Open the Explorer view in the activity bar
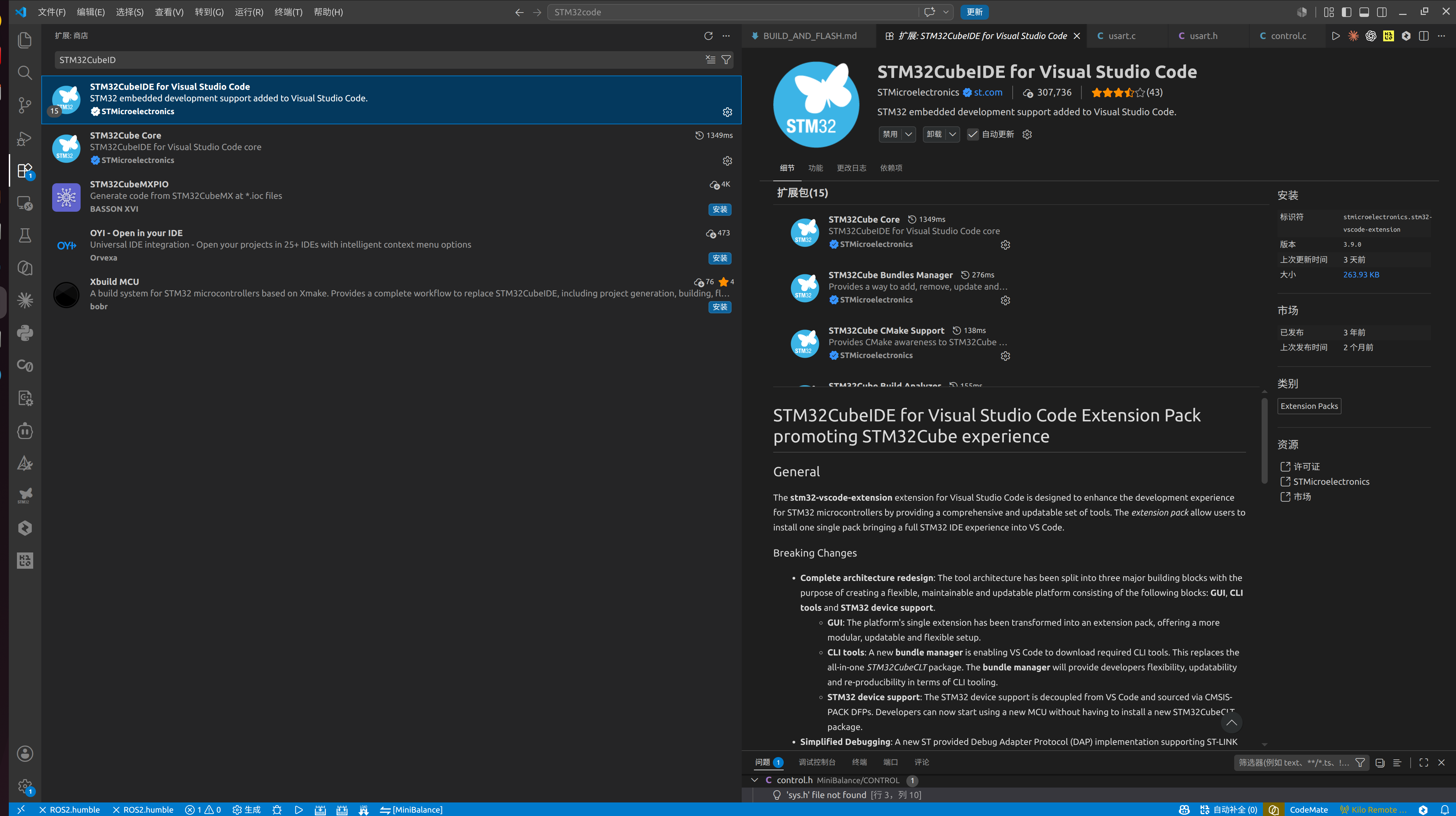The height and width of the screenshot is (816, 1456). (25, 40)
